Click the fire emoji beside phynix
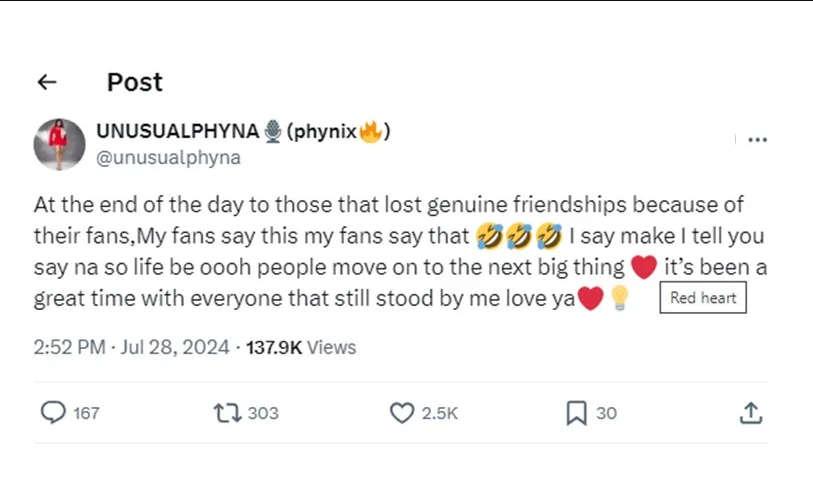 click(370, 131)
